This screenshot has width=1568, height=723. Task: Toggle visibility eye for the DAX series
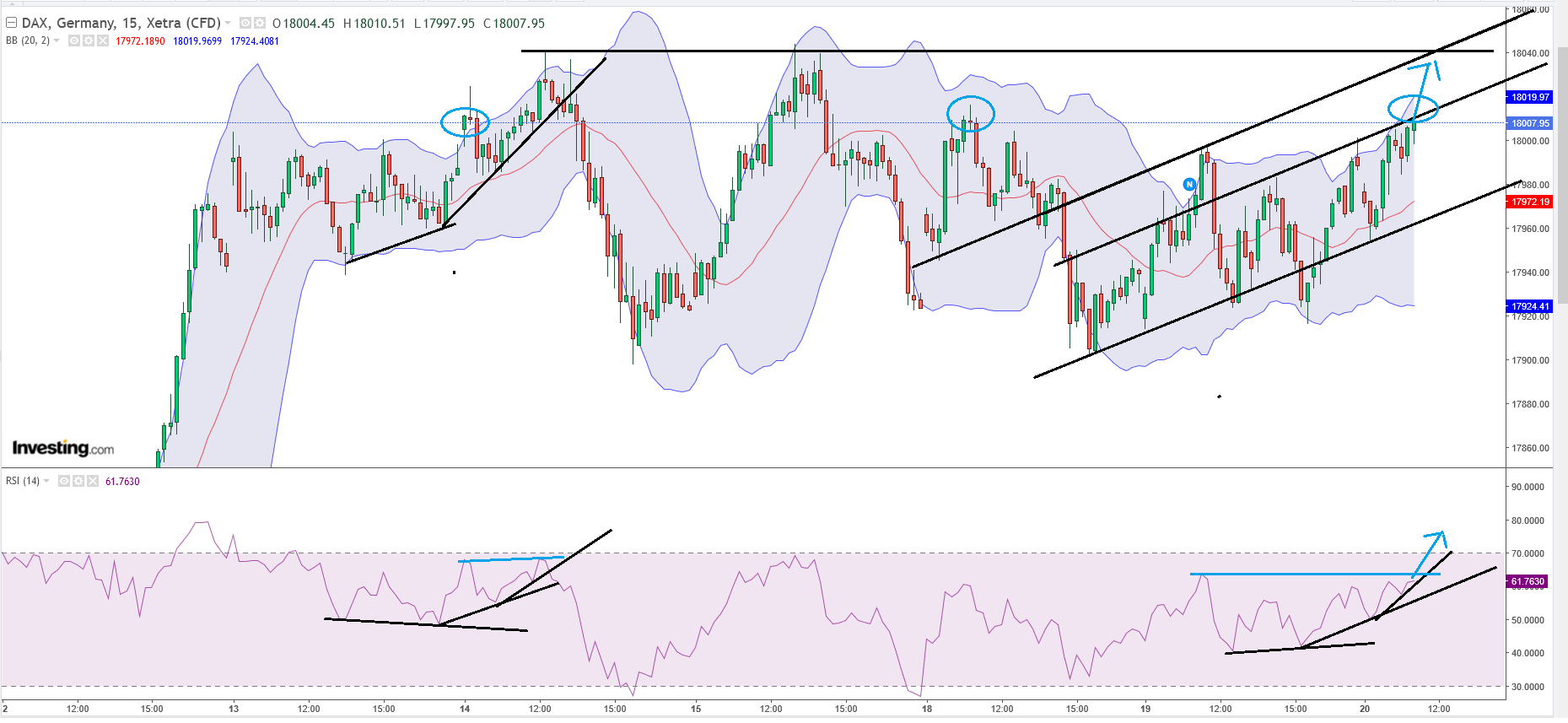245,23
